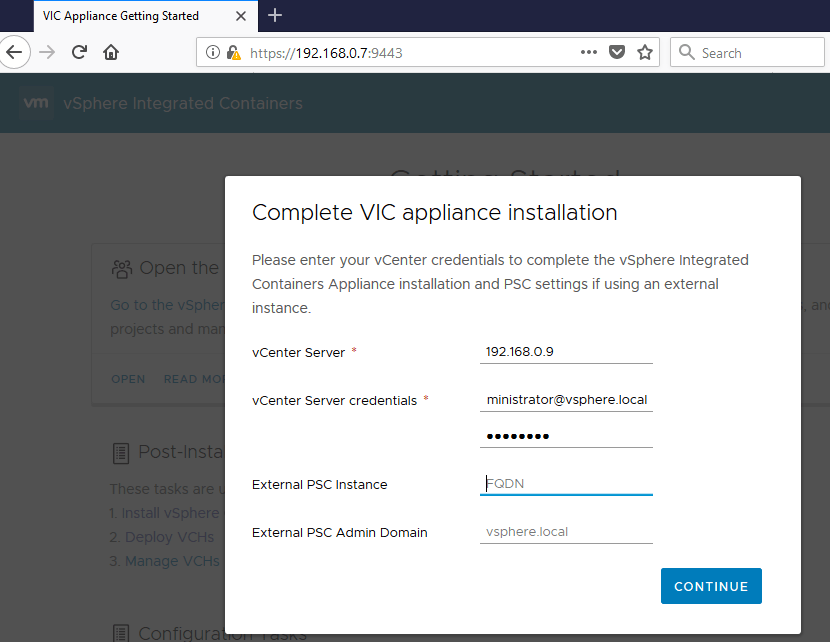Screen dimensions: 830x642
Task: Click the vSphere Integrated Containers header title
Action: (183, 103)
